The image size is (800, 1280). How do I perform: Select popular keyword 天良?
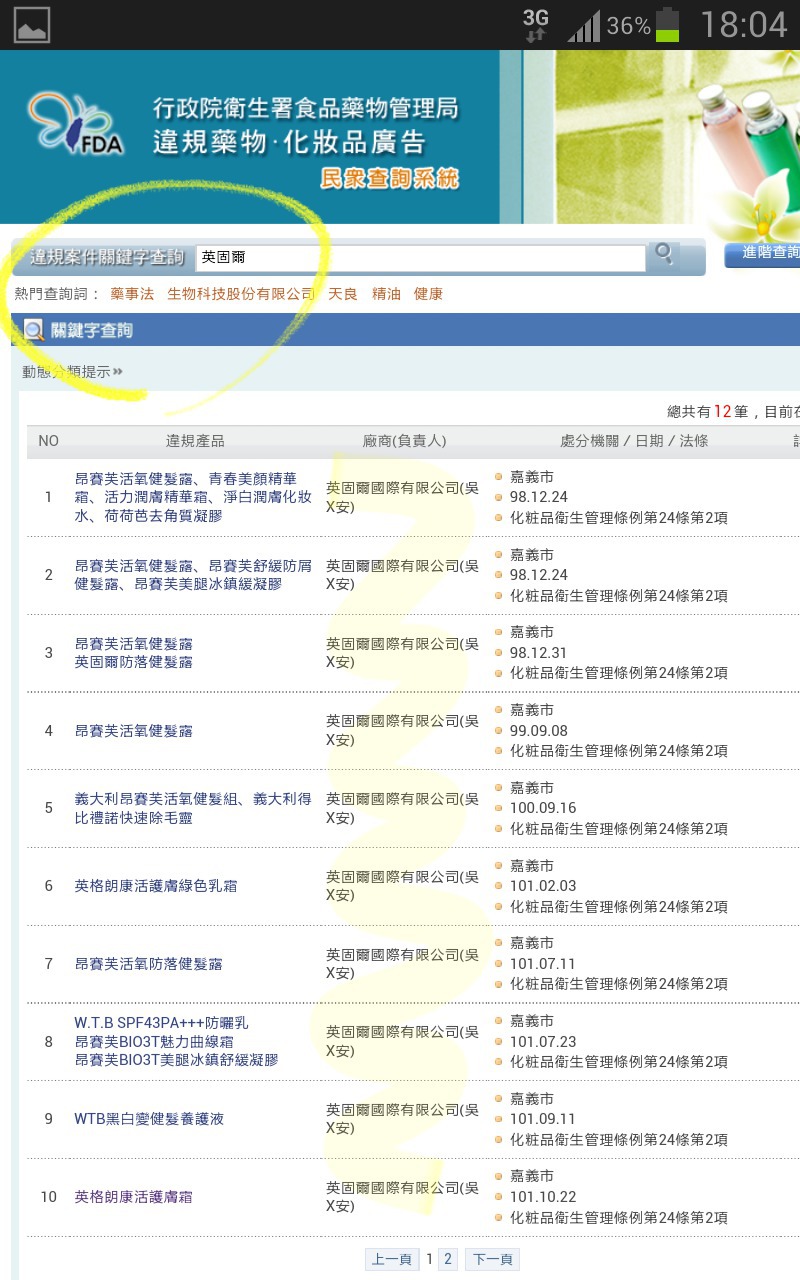pos(343,294)
